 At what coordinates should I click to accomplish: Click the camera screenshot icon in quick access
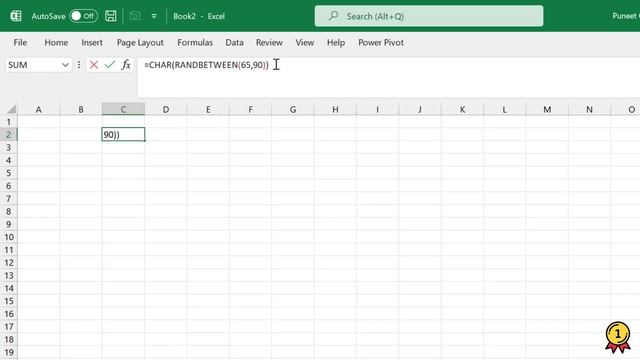135,16
